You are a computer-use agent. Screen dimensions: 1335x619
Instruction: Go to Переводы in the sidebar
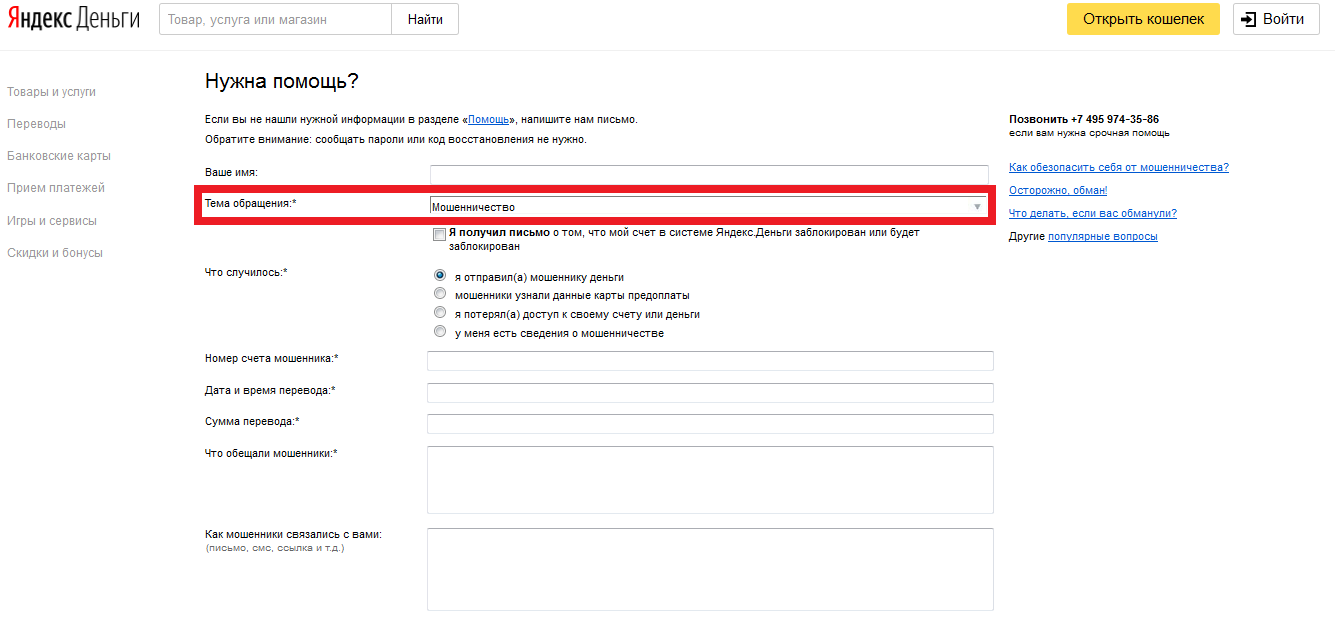(36, 124)
